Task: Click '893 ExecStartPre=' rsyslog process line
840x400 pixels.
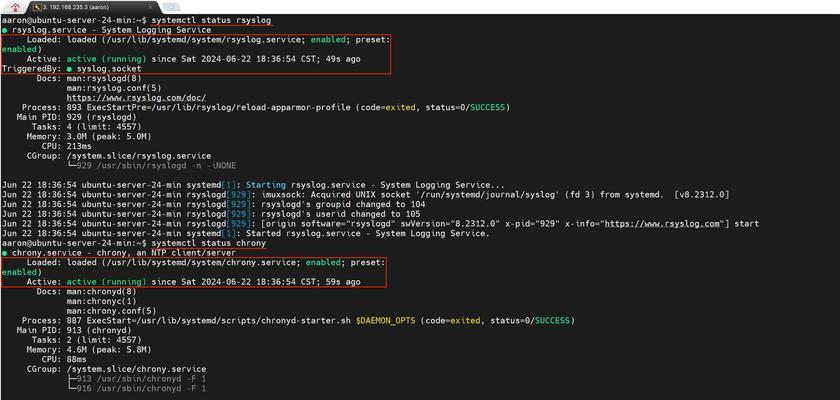Action: 266,107
